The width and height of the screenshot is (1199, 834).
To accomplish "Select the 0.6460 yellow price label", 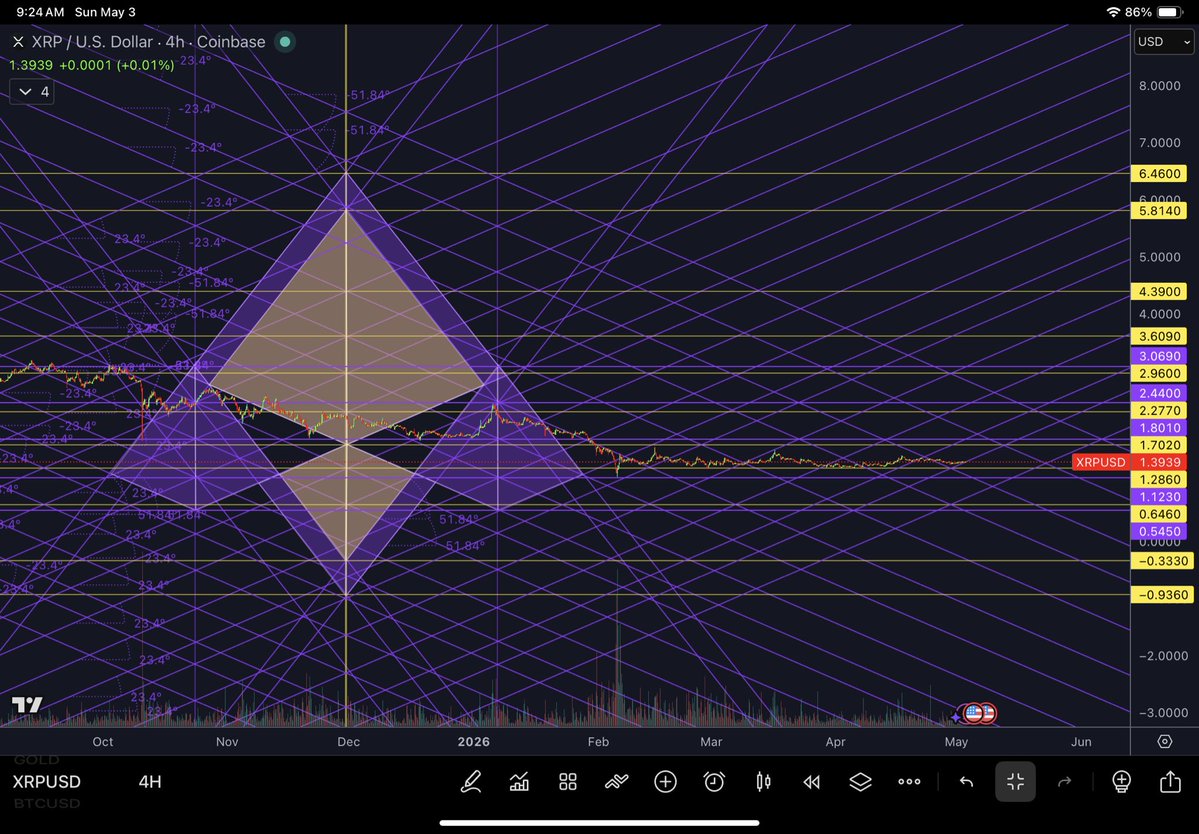I will pos(1159,514).
